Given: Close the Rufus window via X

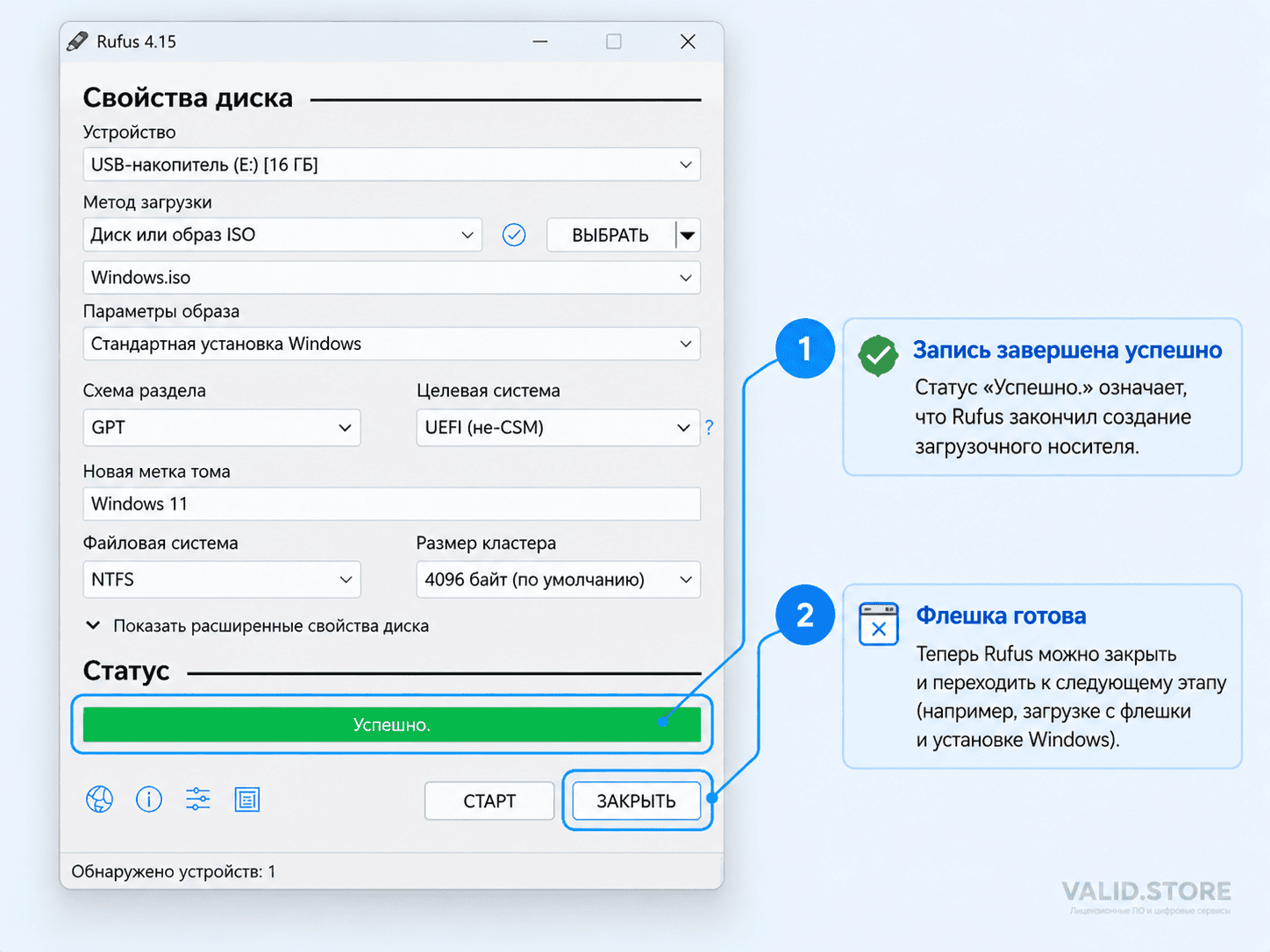Looking at the screenshot, I should pyautogui.click(x=689, y=41).
